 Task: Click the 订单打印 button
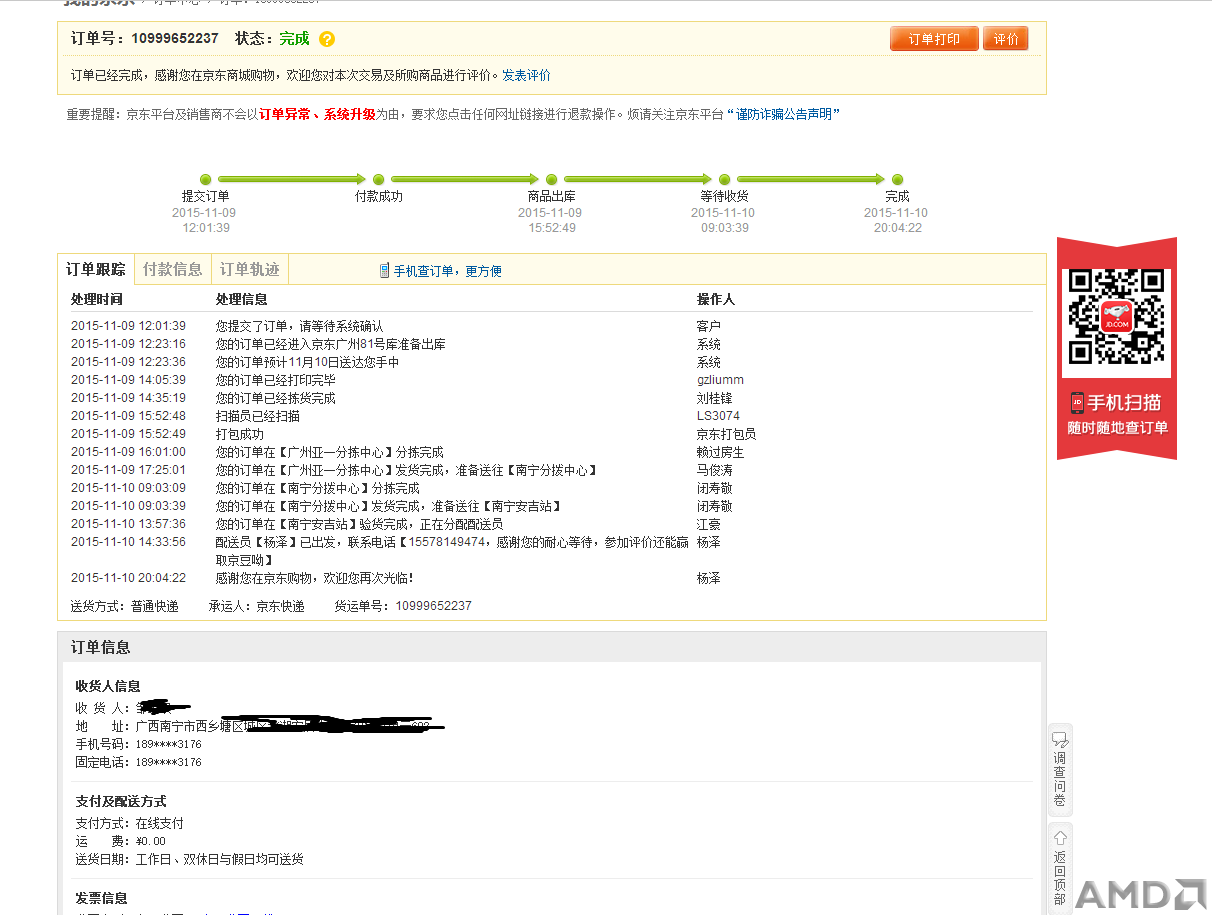pyautogui.click(x=934, y=39)
